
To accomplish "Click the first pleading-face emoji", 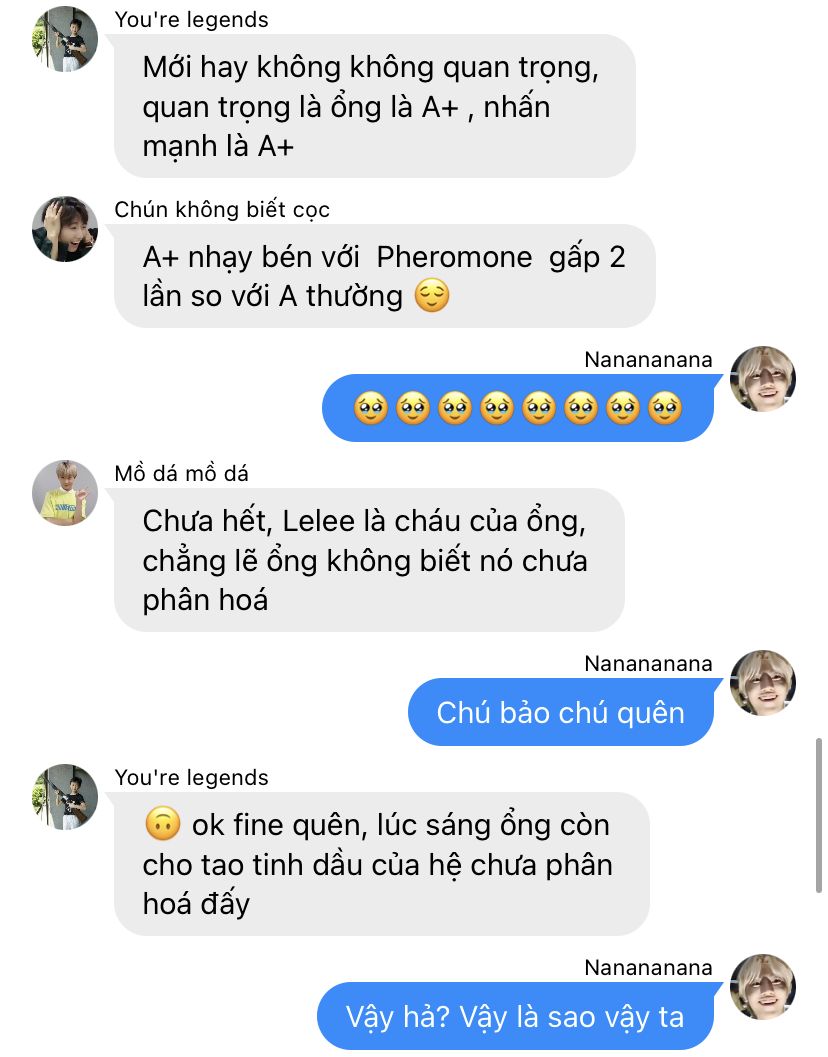I will click(x=371, y=408).
